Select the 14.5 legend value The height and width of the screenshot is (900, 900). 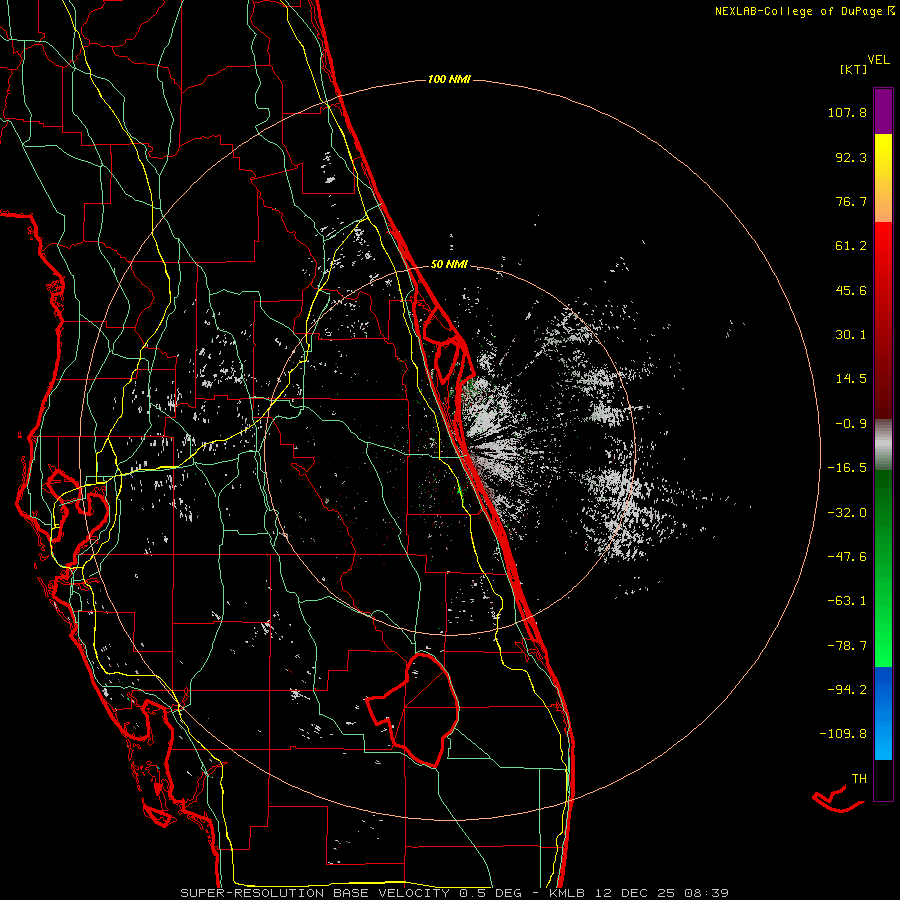[851, 379]
